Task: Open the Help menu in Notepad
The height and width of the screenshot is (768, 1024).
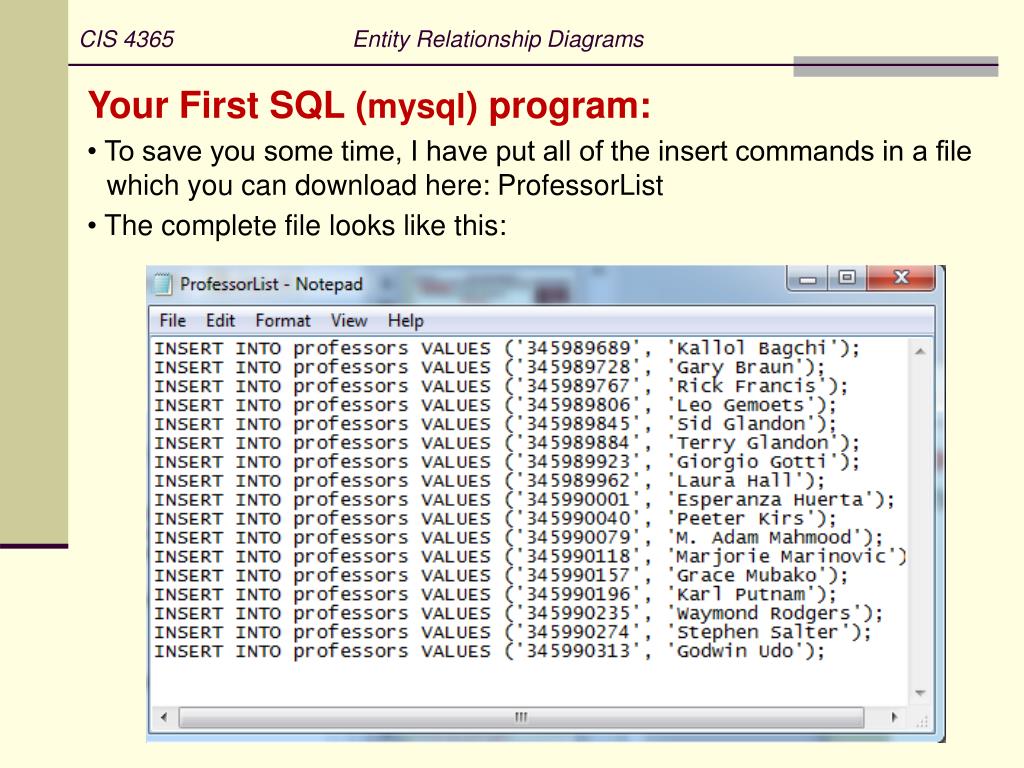Action: [x=406, y=321]
